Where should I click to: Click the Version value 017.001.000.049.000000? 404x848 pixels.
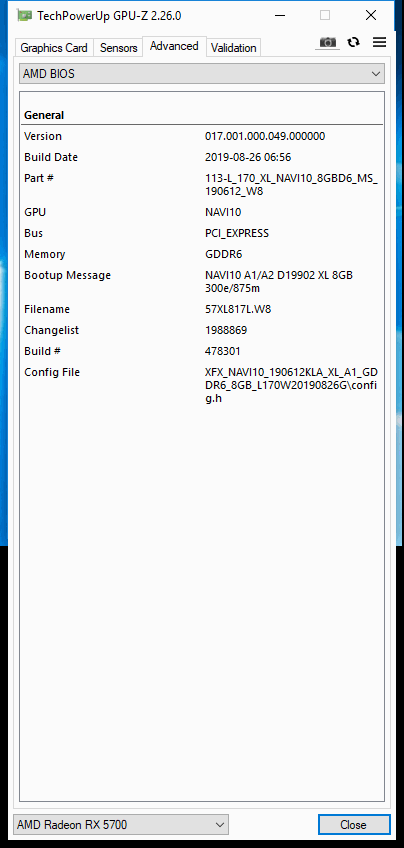tap(265, 136)
